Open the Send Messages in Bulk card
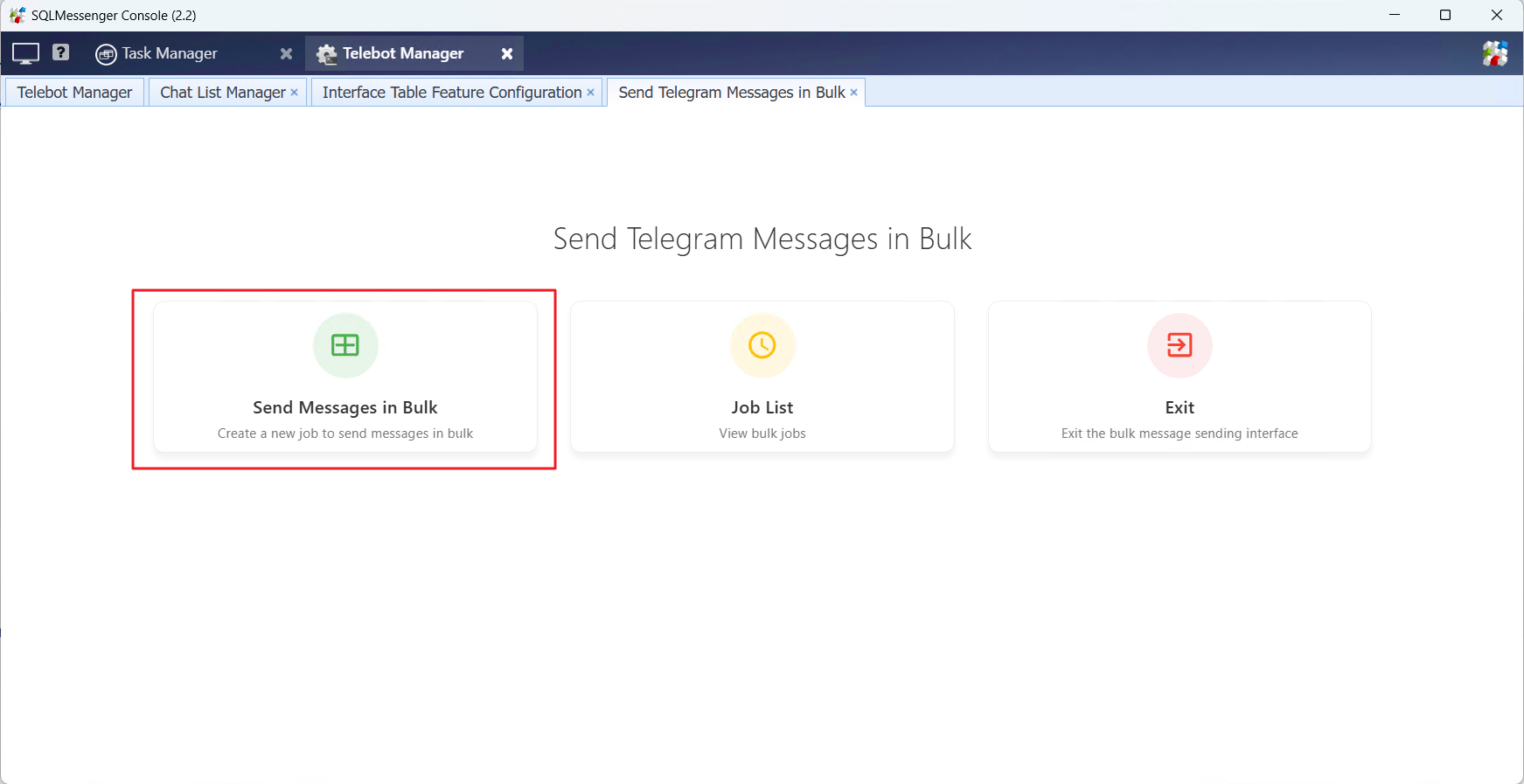Viewport: 1524px width, 784px height. 345,377
